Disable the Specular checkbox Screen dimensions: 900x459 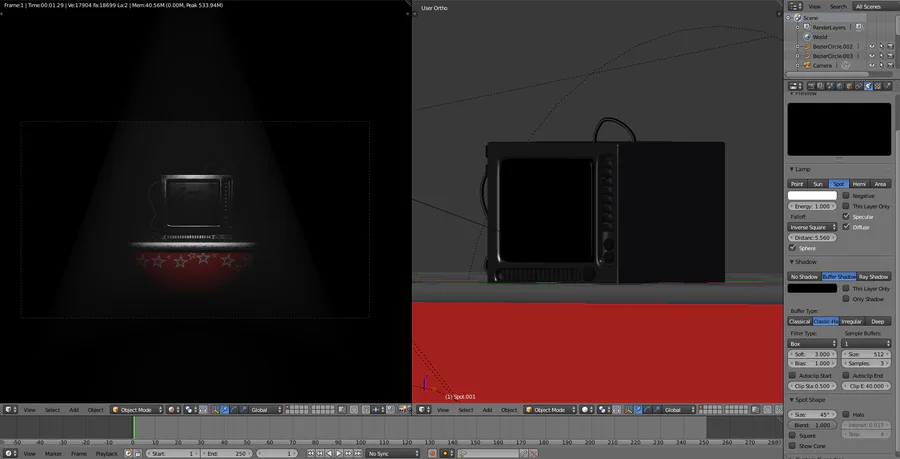[845, 216]
